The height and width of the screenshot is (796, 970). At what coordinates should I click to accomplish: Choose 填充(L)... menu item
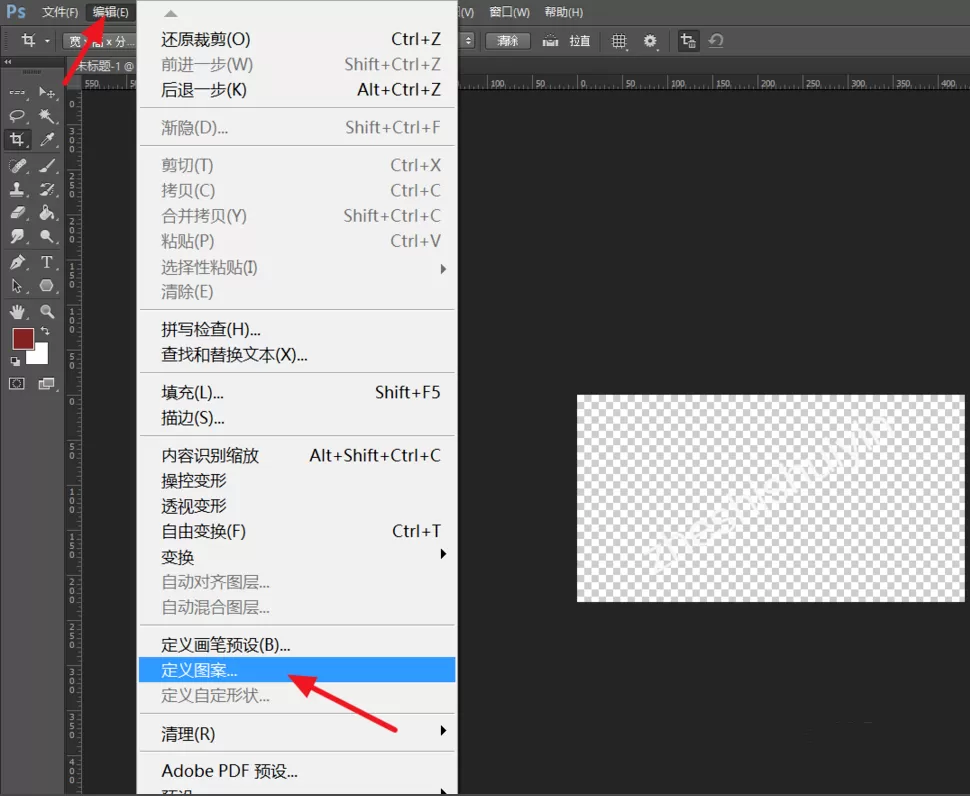coord(297,393)
